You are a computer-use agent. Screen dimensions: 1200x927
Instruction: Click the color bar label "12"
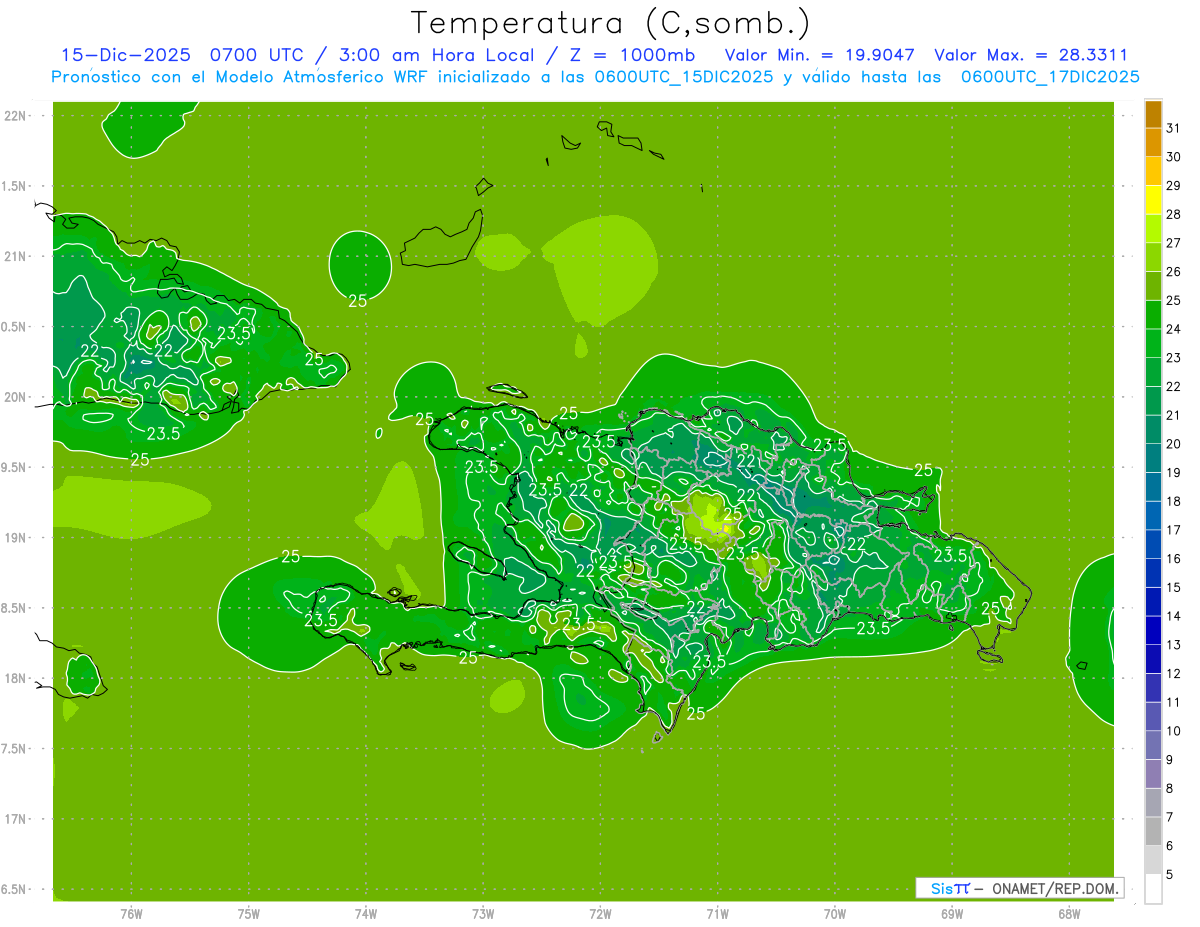[x=1174, y=674]
